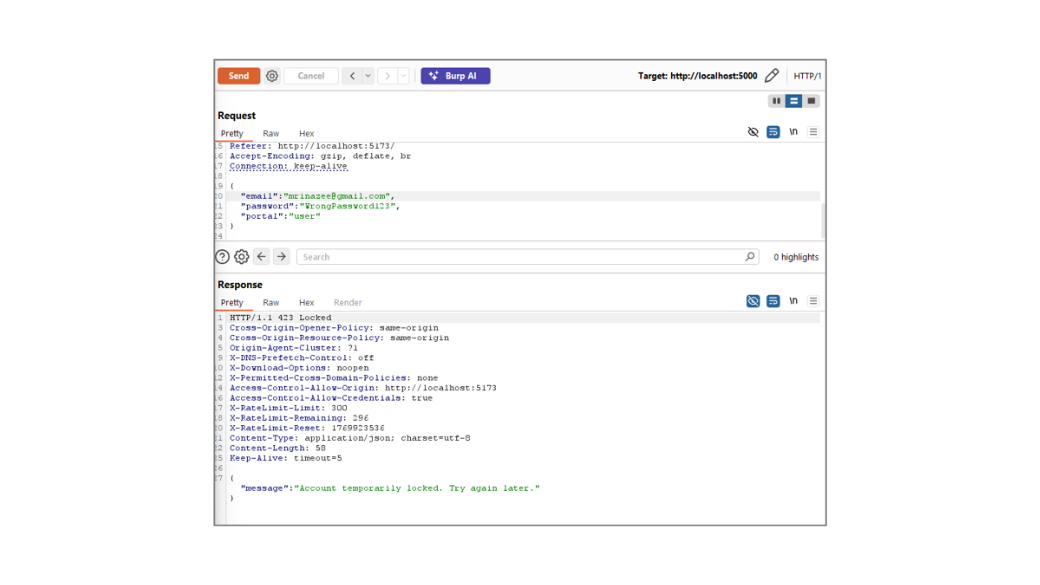
Task: Click the "portal":"user" line
Action: pyautogui.click(x=281, y=216)
